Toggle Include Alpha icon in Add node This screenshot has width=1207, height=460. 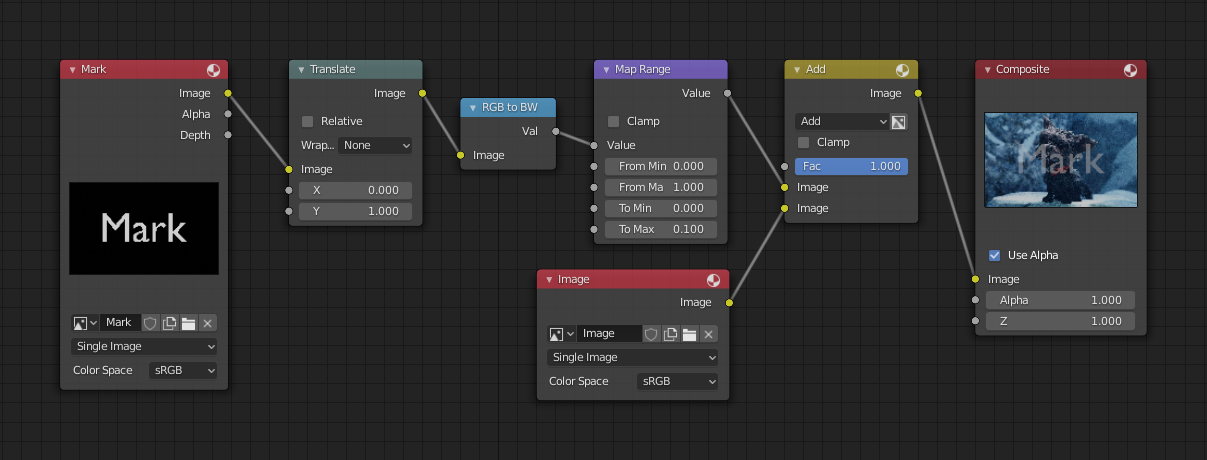[899, 122]
